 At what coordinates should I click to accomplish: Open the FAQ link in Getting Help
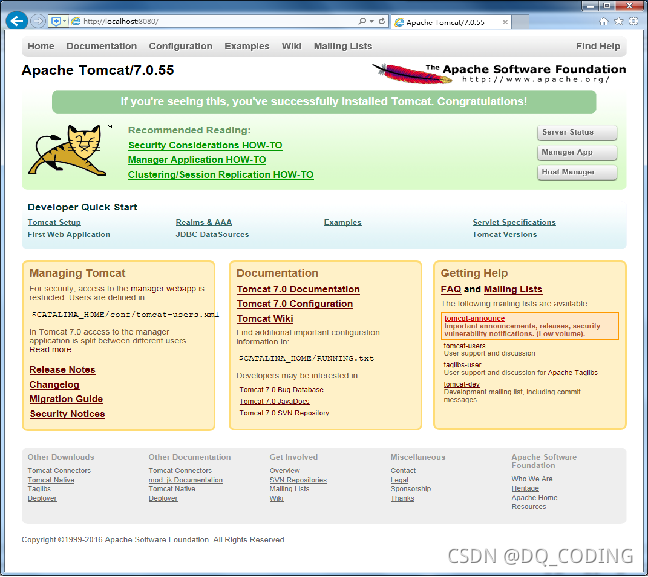(451, 289)
